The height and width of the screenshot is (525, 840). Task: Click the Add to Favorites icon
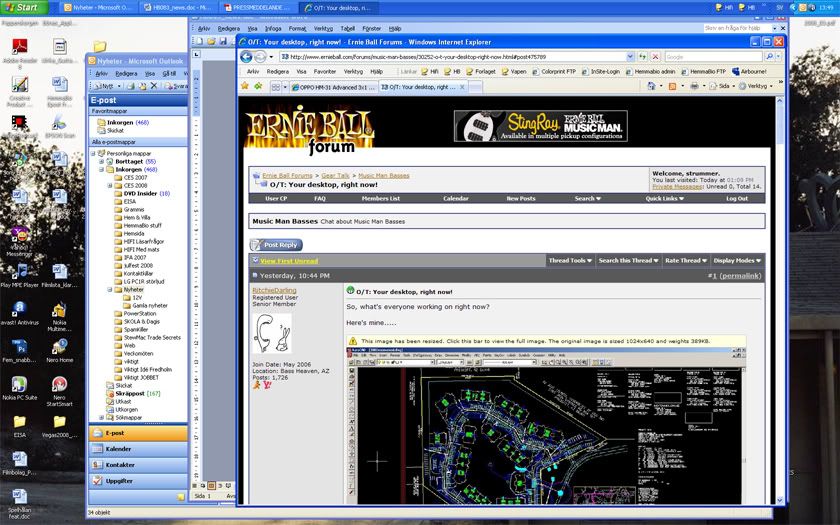click(x=258, y=86)
